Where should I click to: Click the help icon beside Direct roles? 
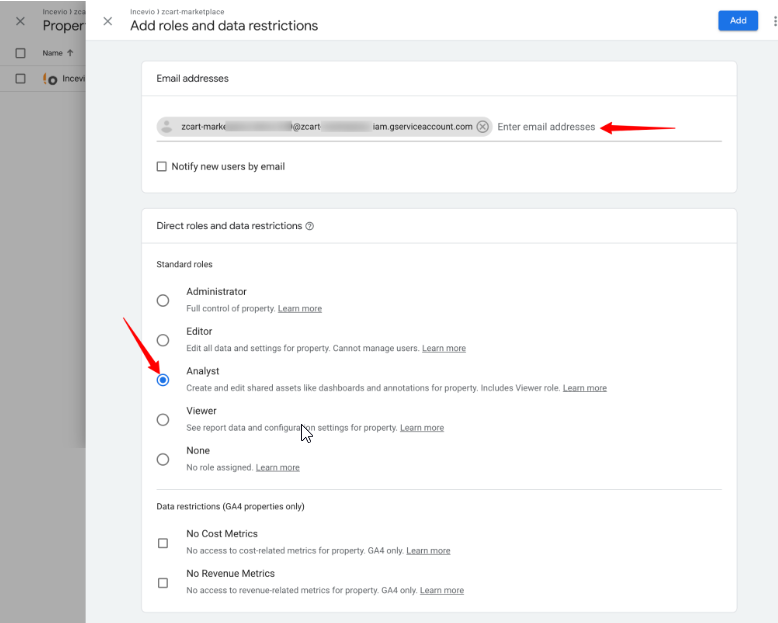(310, 226)
